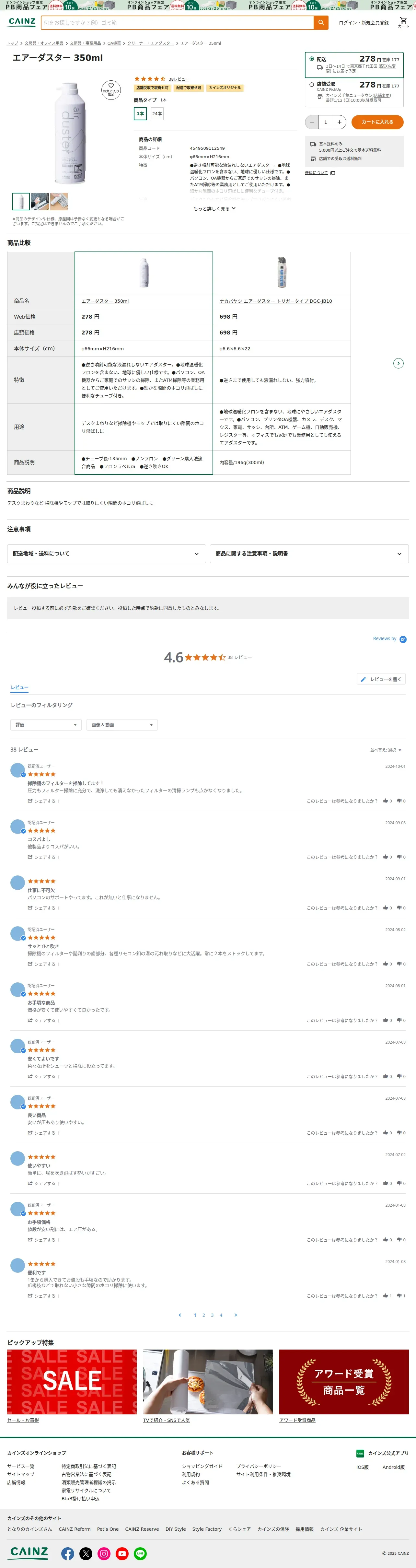Open 文房具・オフィス用品 breadcrumb
The width and height of the screenshot is (416, 1568).
tap(44, 43)
